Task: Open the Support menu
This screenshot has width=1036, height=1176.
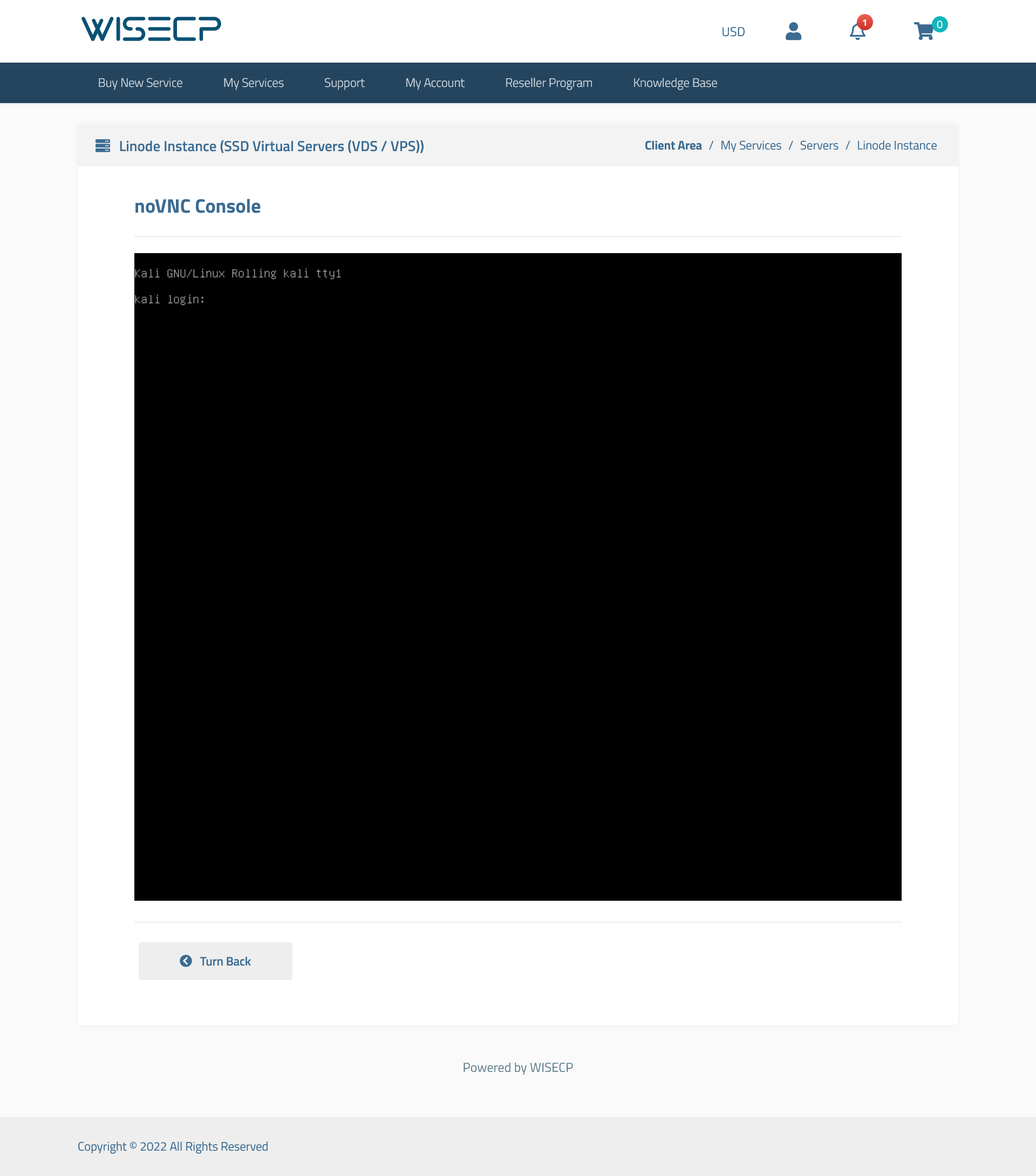Action: (x=344, y=83)
